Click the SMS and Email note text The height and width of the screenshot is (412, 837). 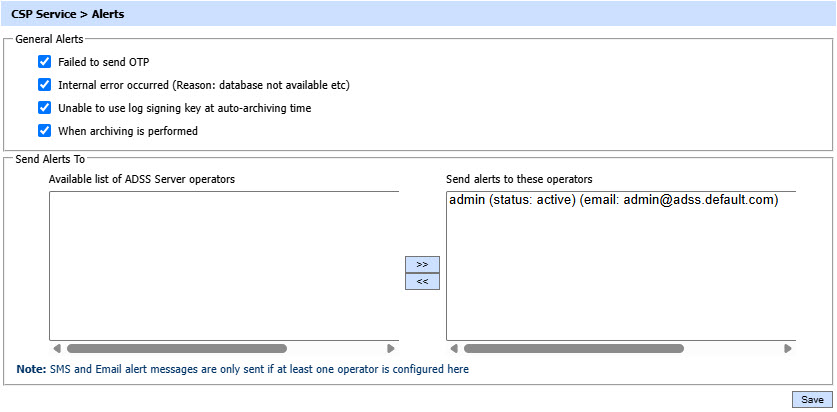point(258,369)
